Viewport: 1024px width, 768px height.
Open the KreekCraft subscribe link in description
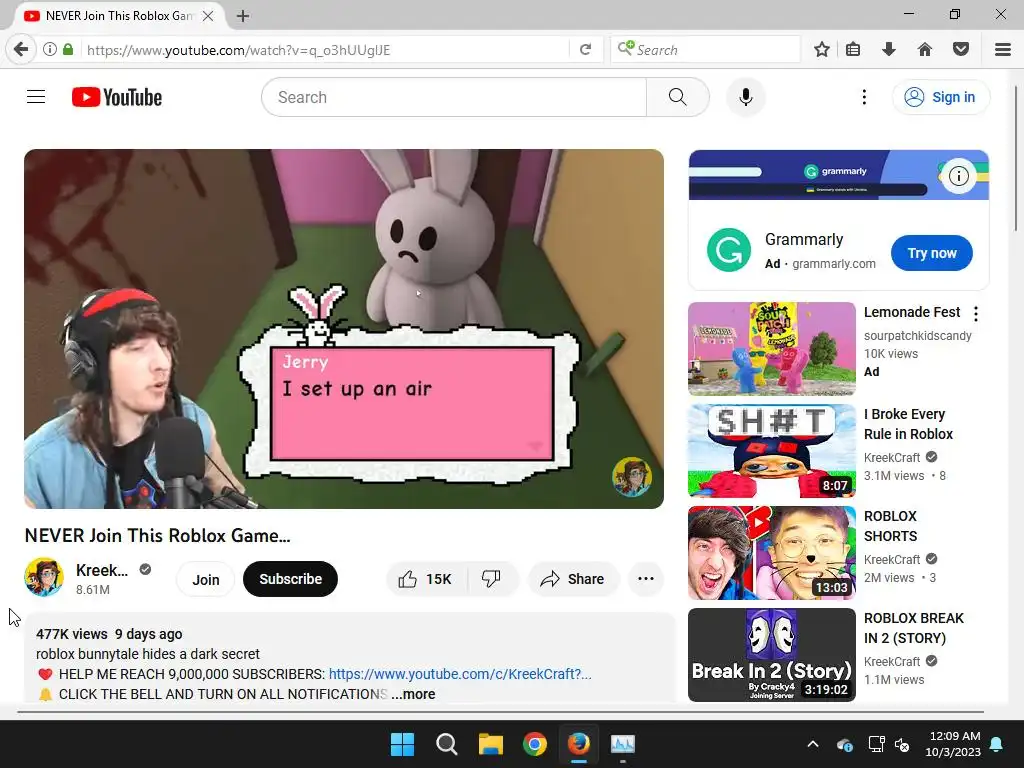point(460,674)
